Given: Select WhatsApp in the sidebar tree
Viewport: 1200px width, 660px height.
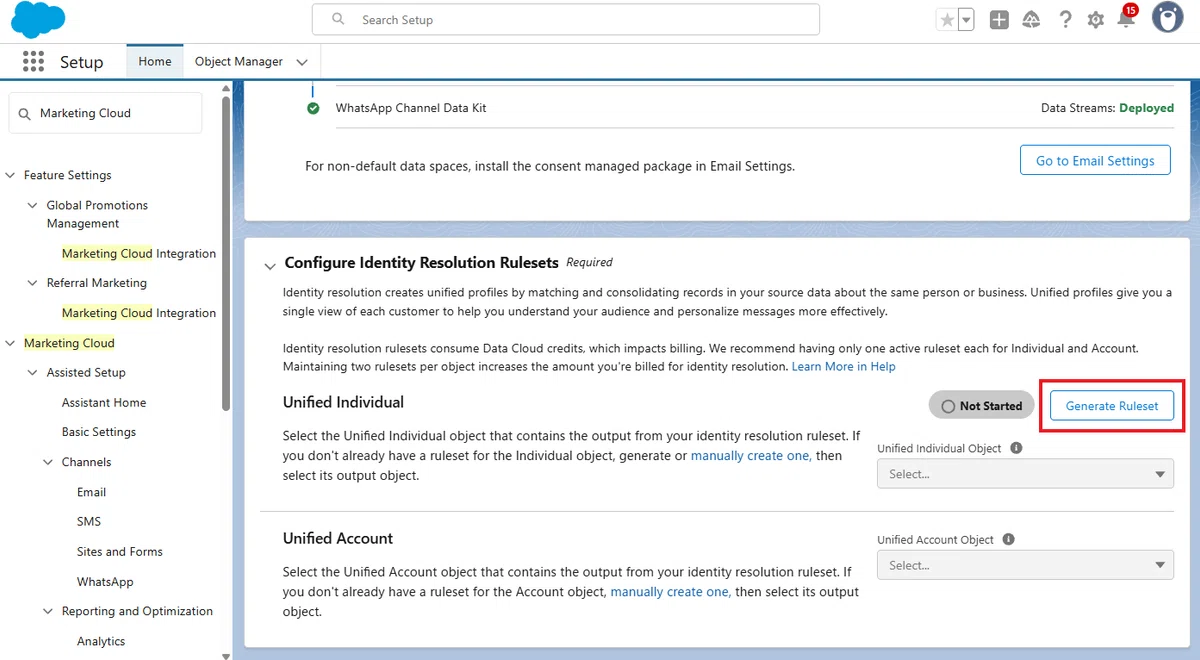Looking at the screenshot, I should (105, 582).
